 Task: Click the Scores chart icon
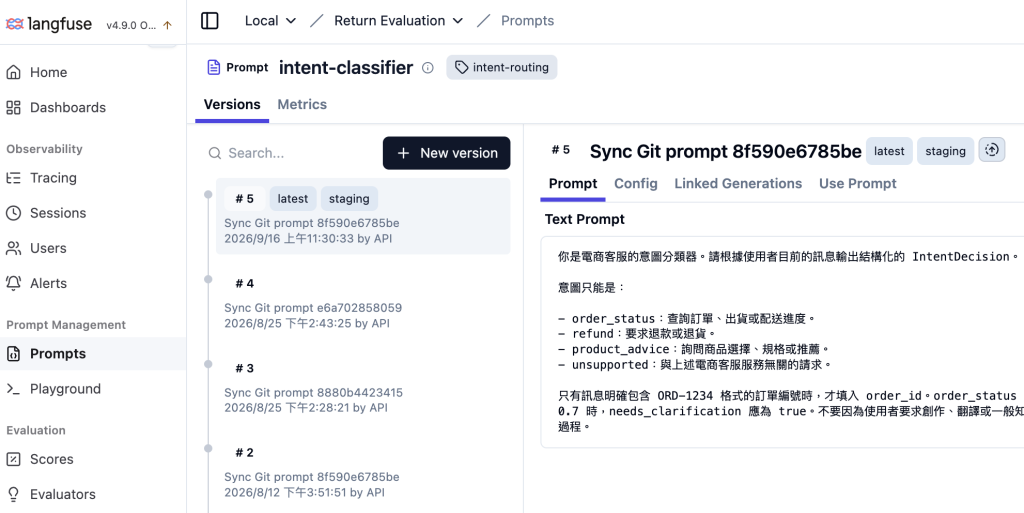(x=13, y=459)
